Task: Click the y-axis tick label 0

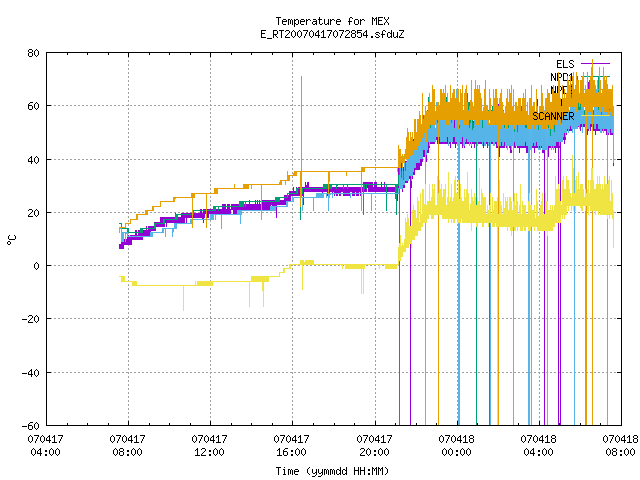Action: [x=36, y=266]
